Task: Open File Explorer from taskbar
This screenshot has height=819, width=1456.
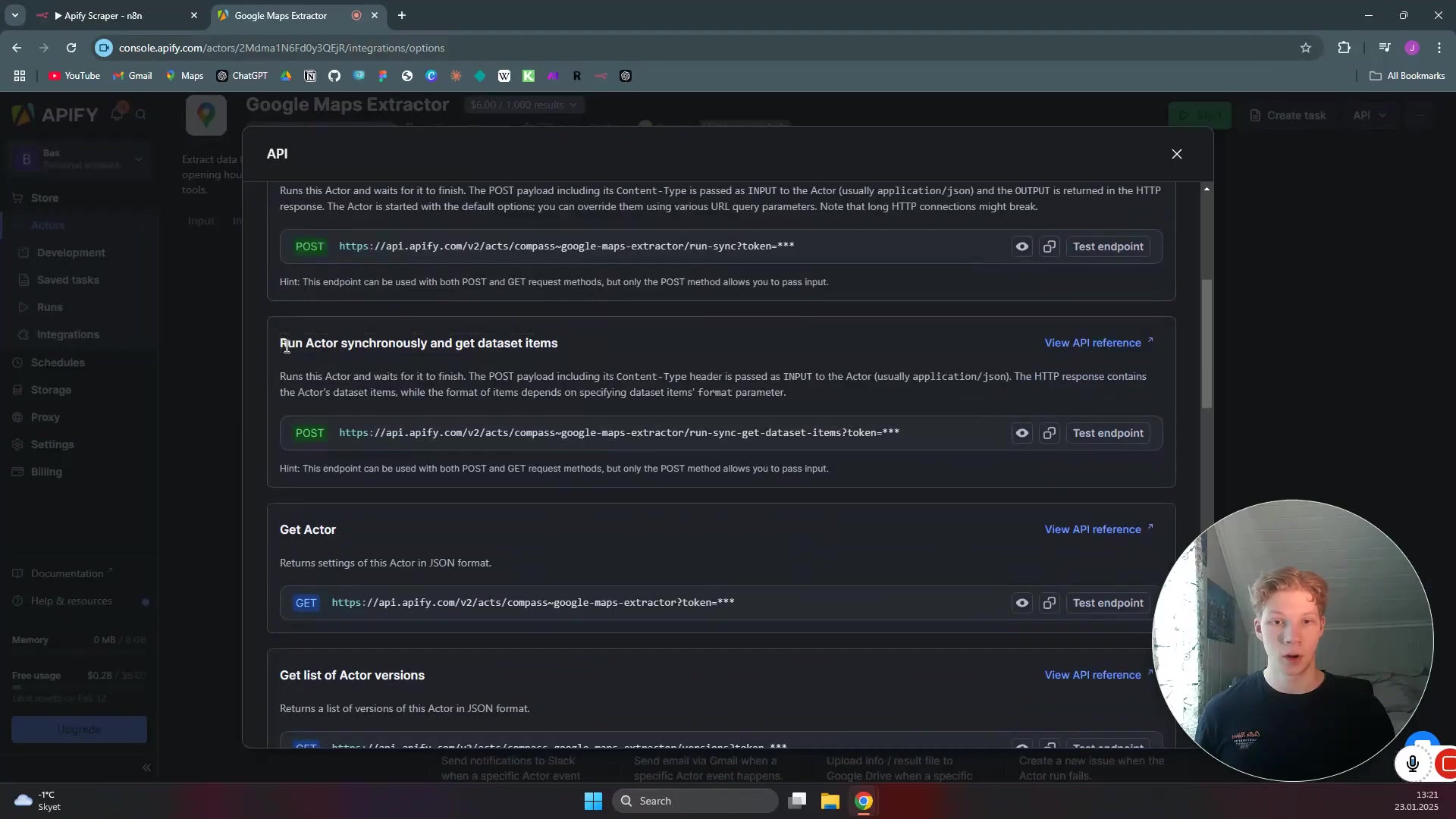Action: tap(830, 801)
